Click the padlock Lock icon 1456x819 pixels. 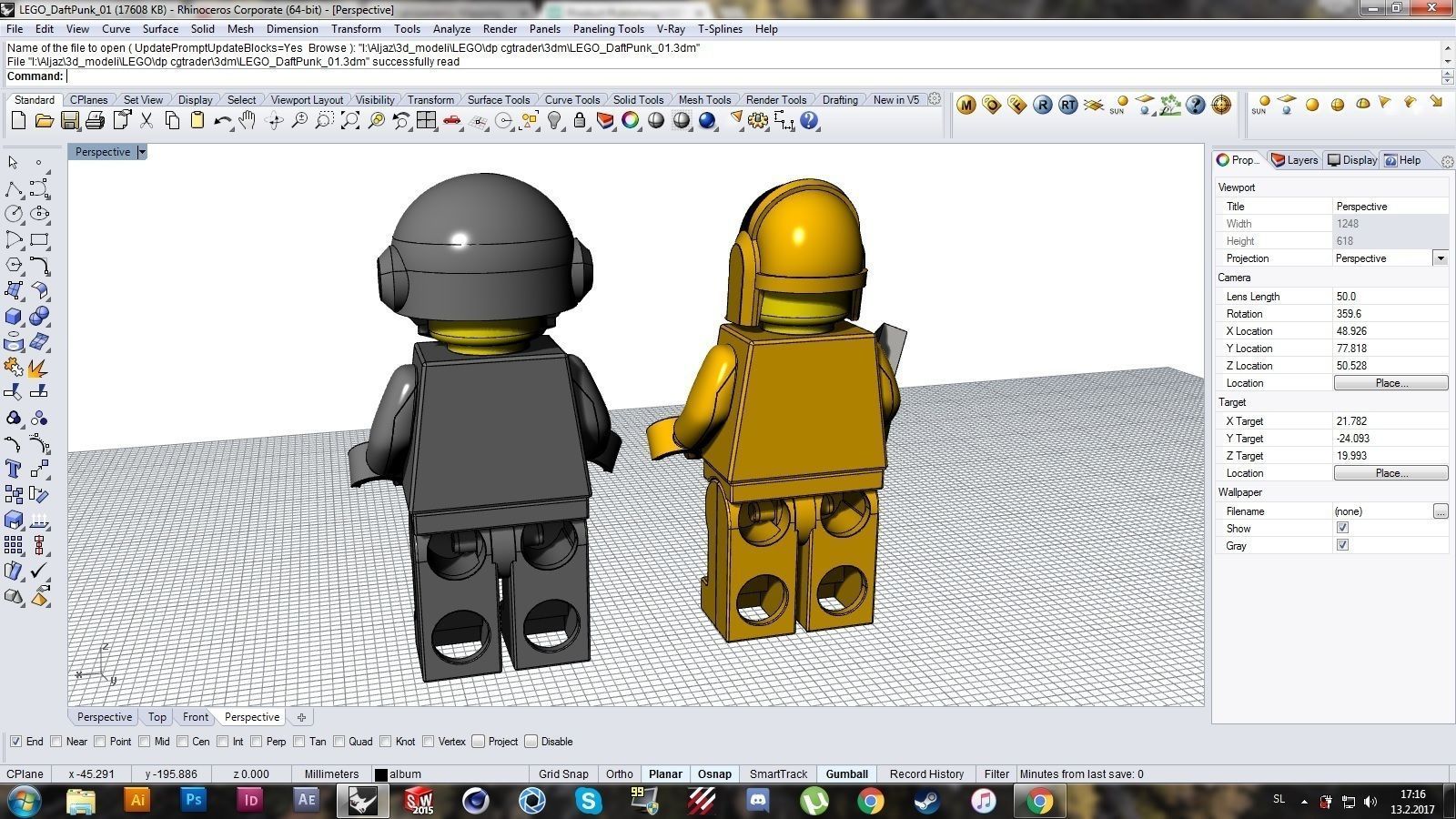pos(580,120)
